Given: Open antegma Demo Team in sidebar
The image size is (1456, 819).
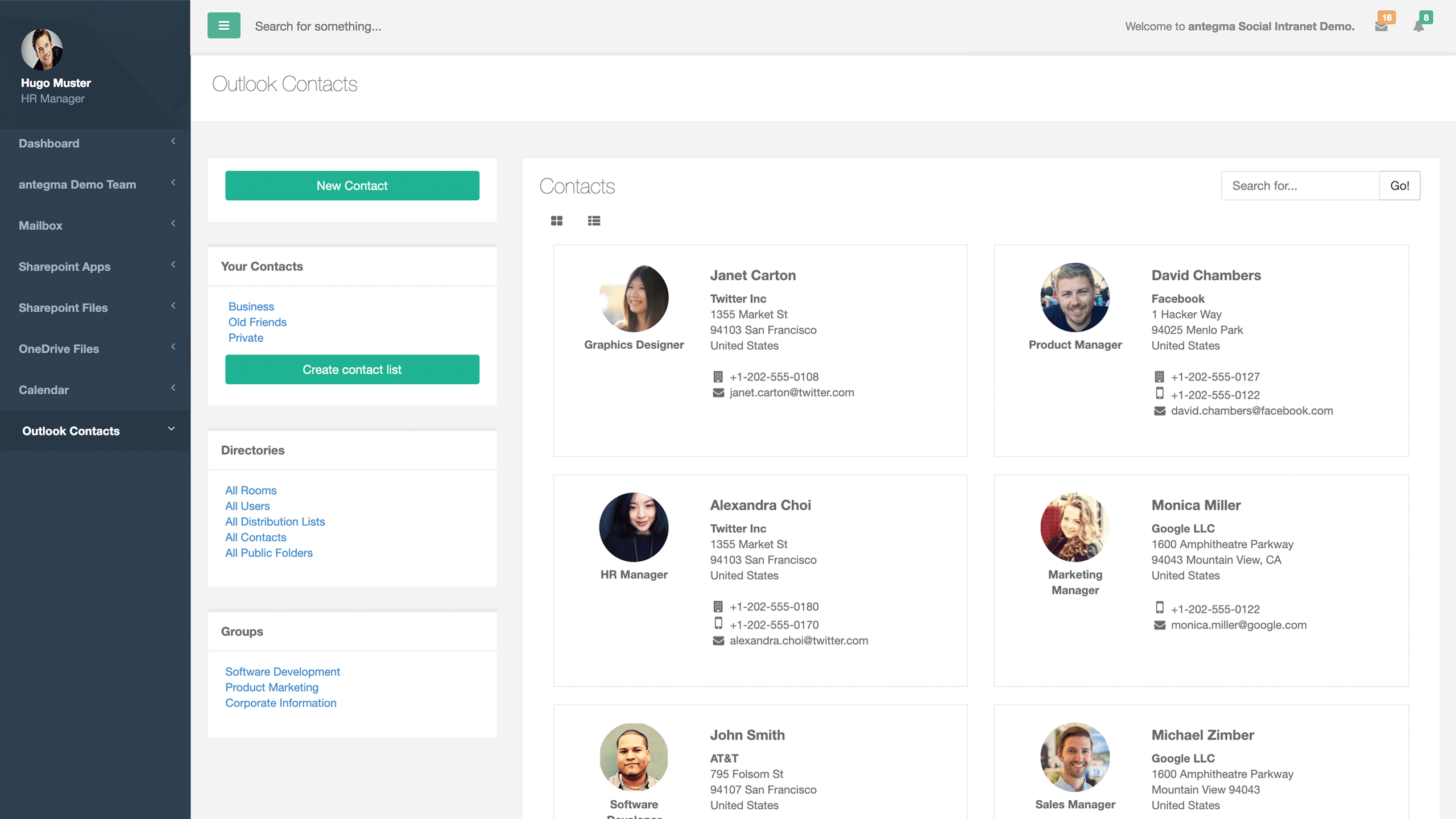Looking at the screenshot, I should pos(77,184).
